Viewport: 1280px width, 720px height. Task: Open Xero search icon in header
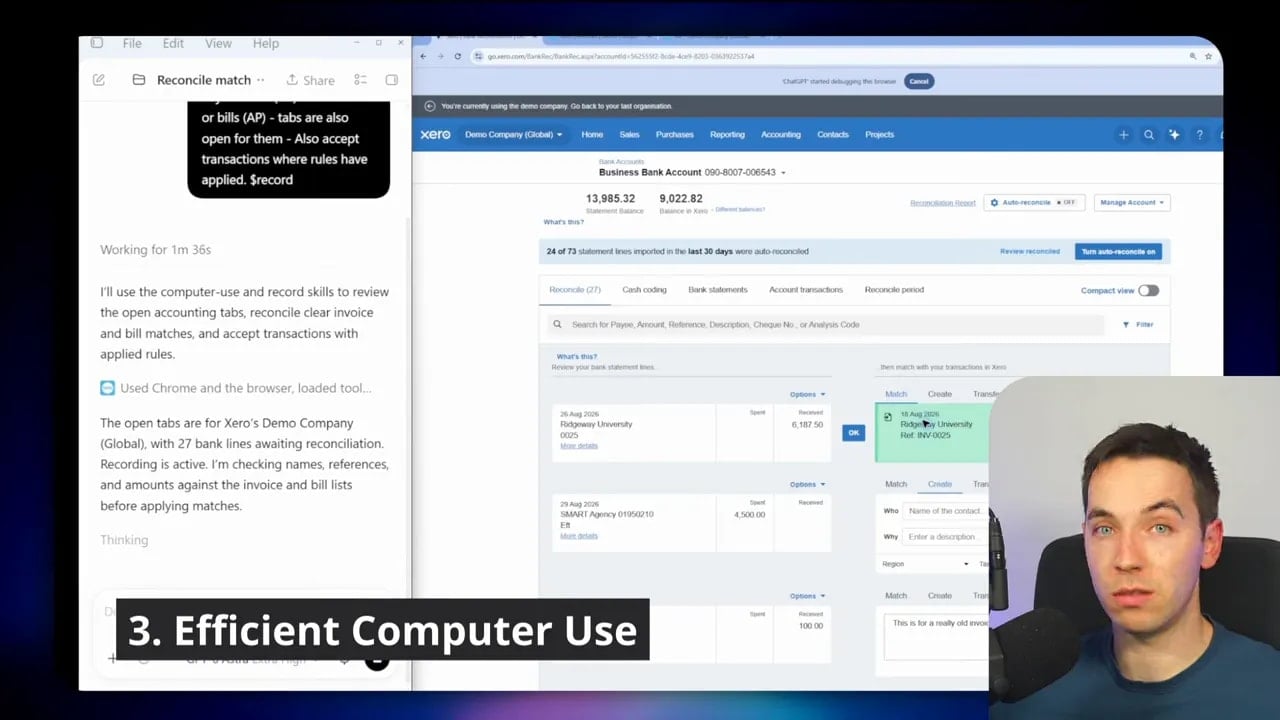pyautogui.click(x=1148, y=134)
